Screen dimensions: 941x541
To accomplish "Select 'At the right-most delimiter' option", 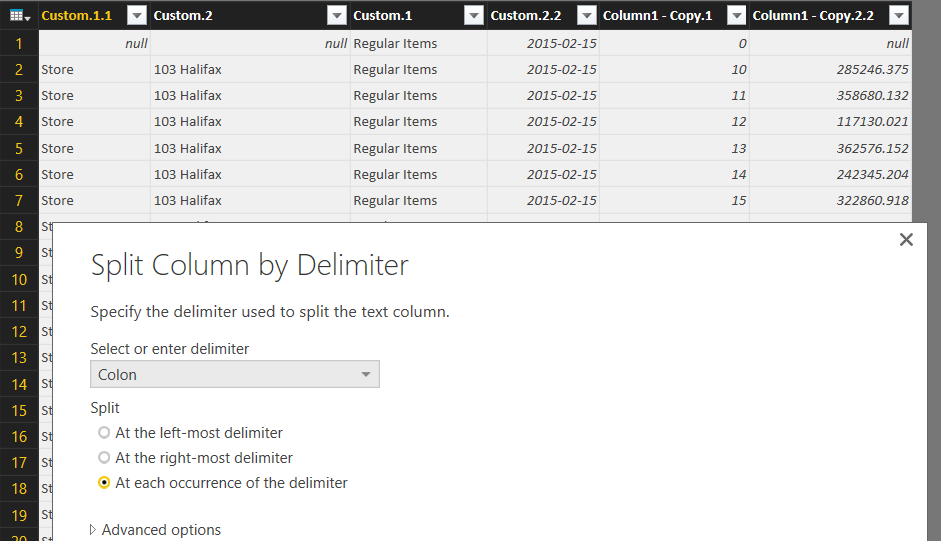I will click(x=104, y=458).
